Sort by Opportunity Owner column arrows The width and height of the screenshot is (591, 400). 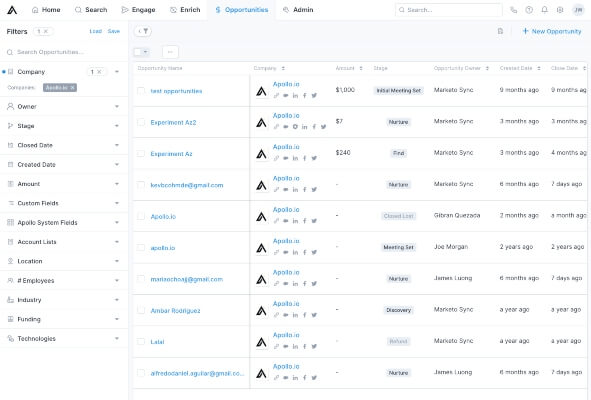click(487, 68)
